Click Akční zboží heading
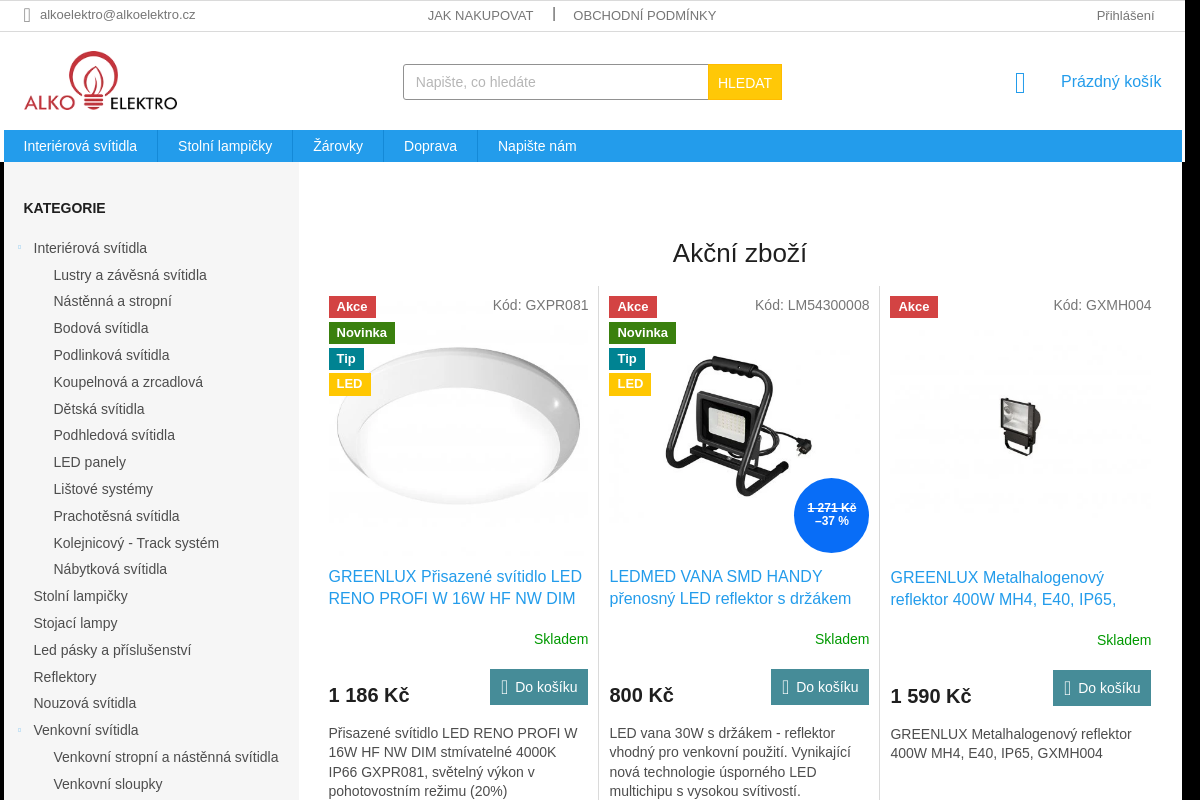1200x800 pixels. (x=740, y=253)
